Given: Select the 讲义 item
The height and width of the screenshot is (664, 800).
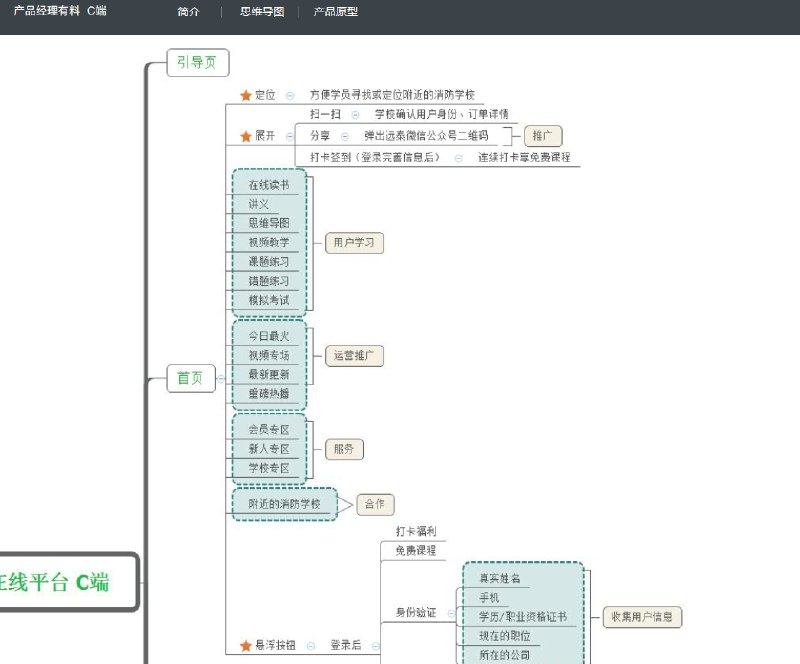Looking at the screenshot, I should [259, 205].
